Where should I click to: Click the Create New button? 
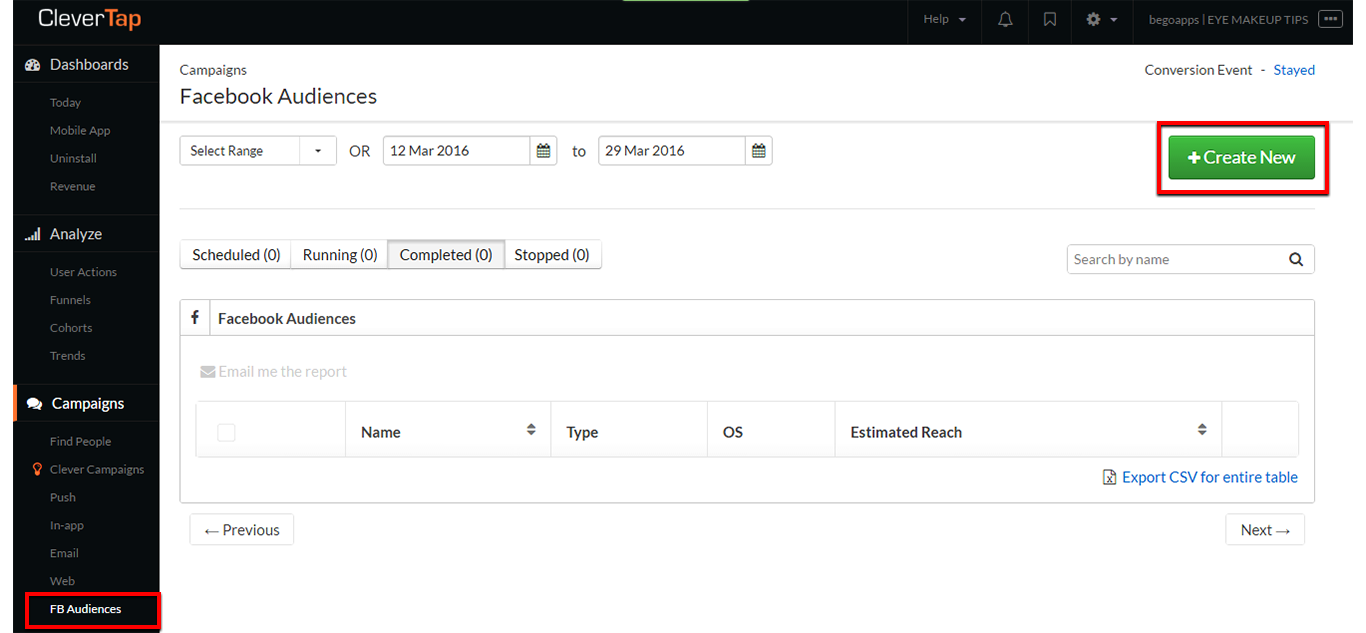tap(1242, 158)
